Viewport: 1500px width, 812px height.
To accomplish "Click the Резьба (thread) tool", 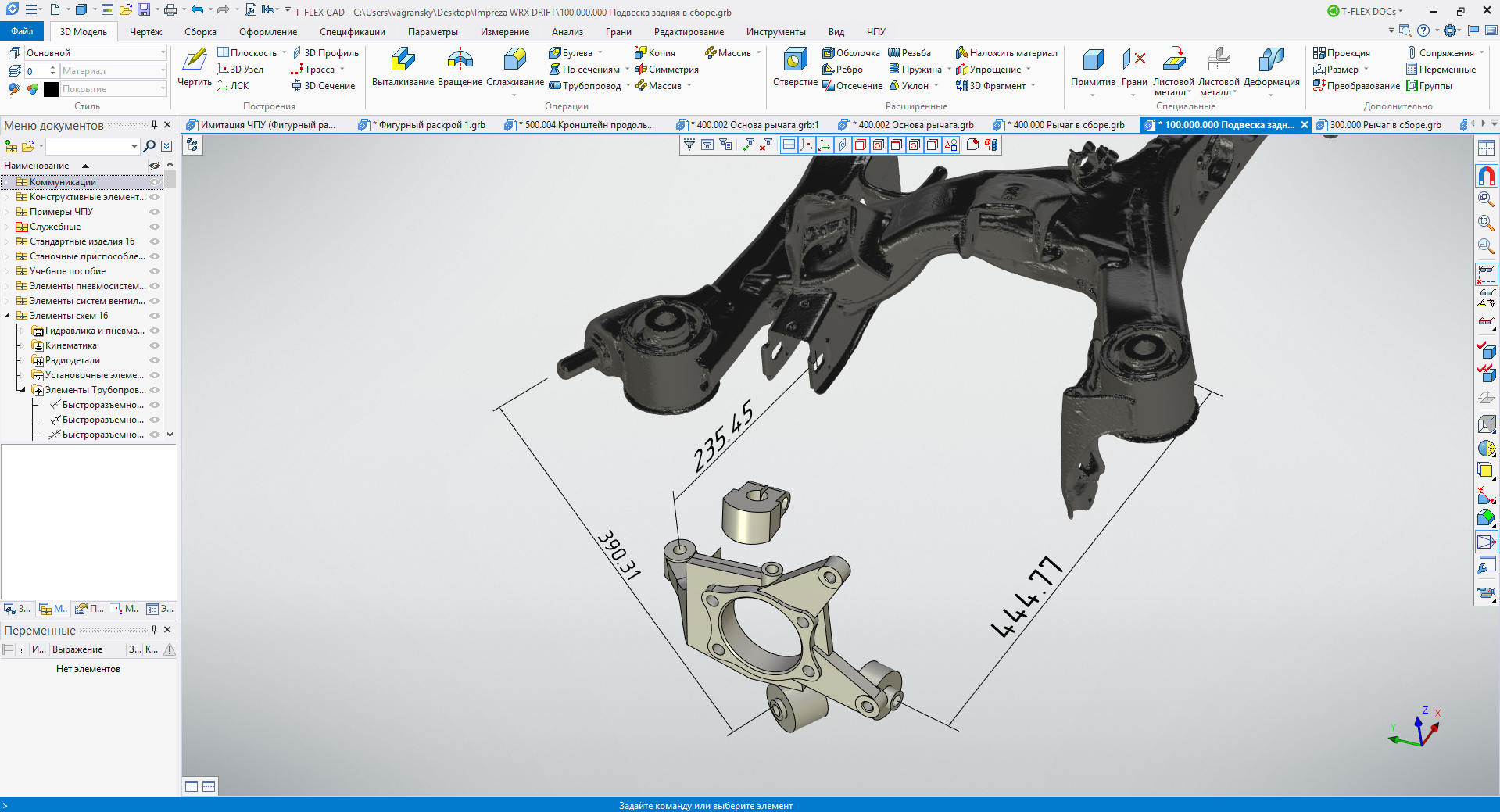I will tap(909, 52).
